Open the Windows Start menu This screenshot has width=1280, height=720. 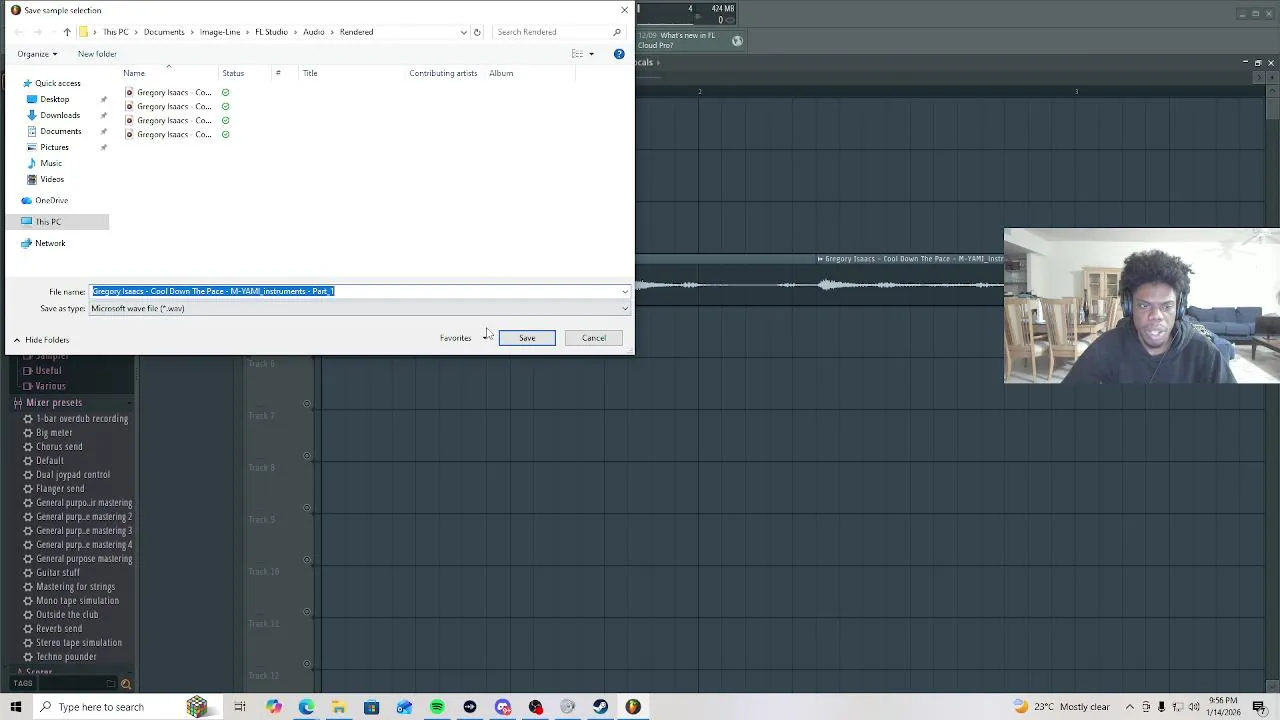point(16,707)
